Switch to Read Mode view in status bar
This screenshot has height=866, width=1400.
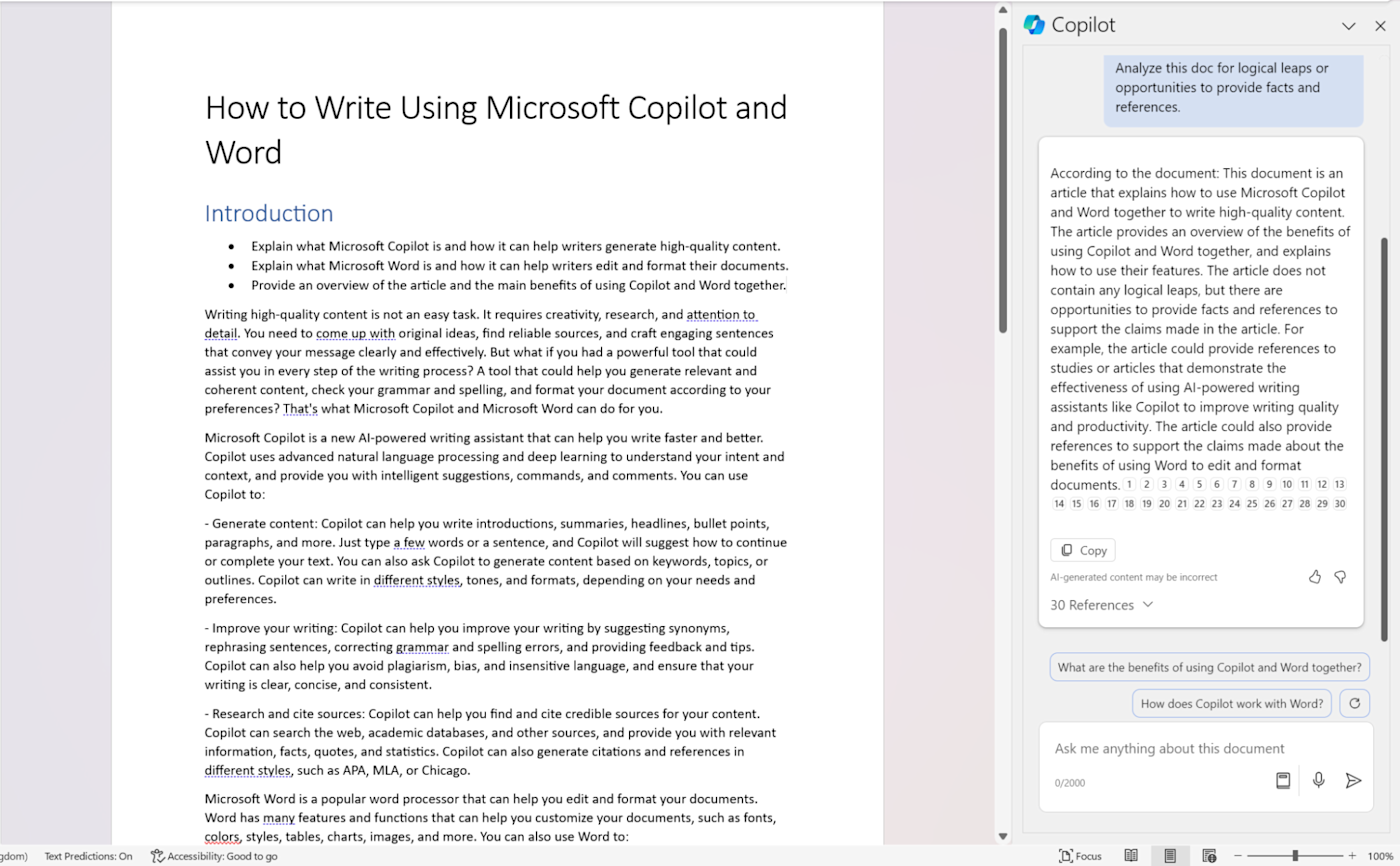(1131, 856)
